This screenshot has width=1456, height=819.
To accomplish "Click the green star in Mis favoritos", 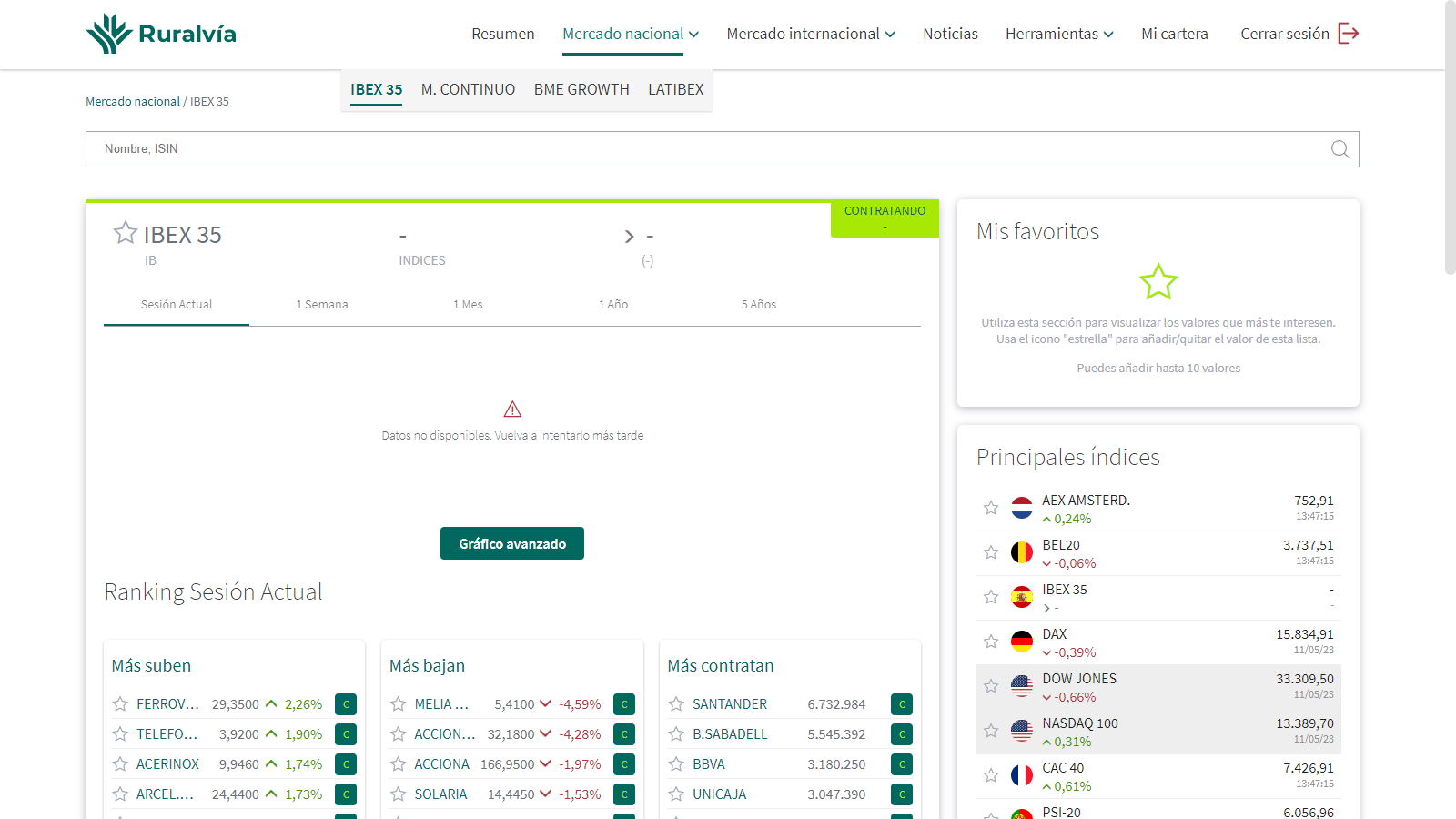I will 1158,282.
